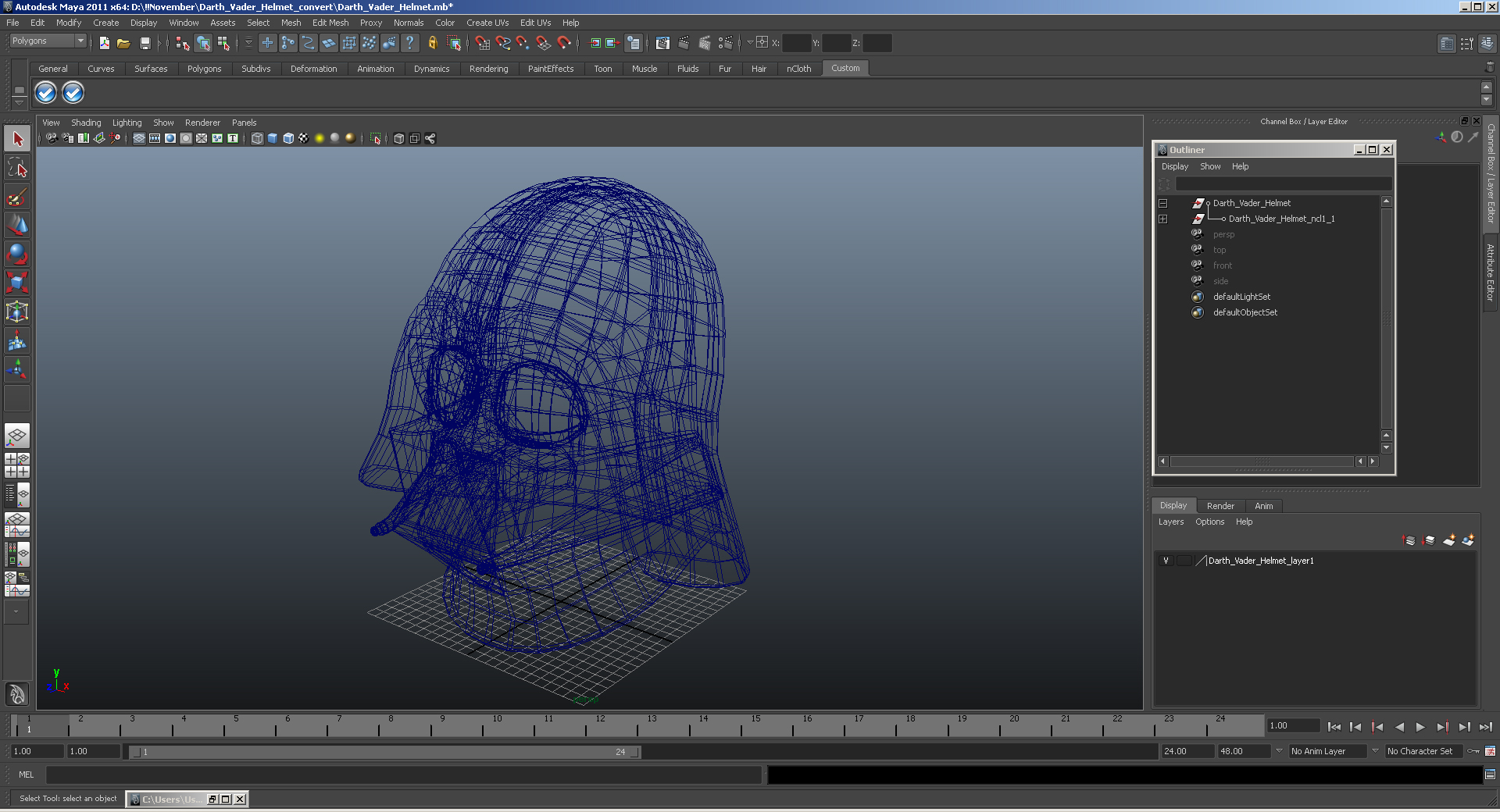1500x812 pixels.
Task: Toggle visibility V of Darth_Vader_Helmet_layer1
Action: click(x=1166, y=561)
